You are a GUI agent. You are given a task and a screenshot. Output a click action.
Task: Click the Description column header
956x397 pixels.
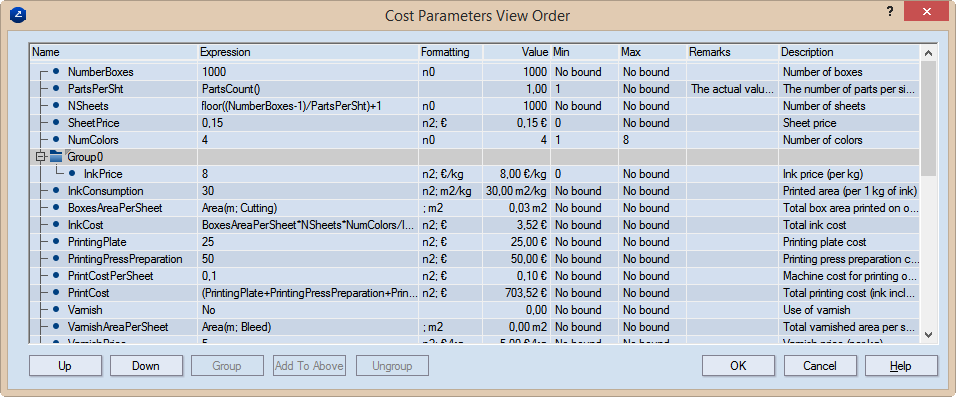click(850, 52)
